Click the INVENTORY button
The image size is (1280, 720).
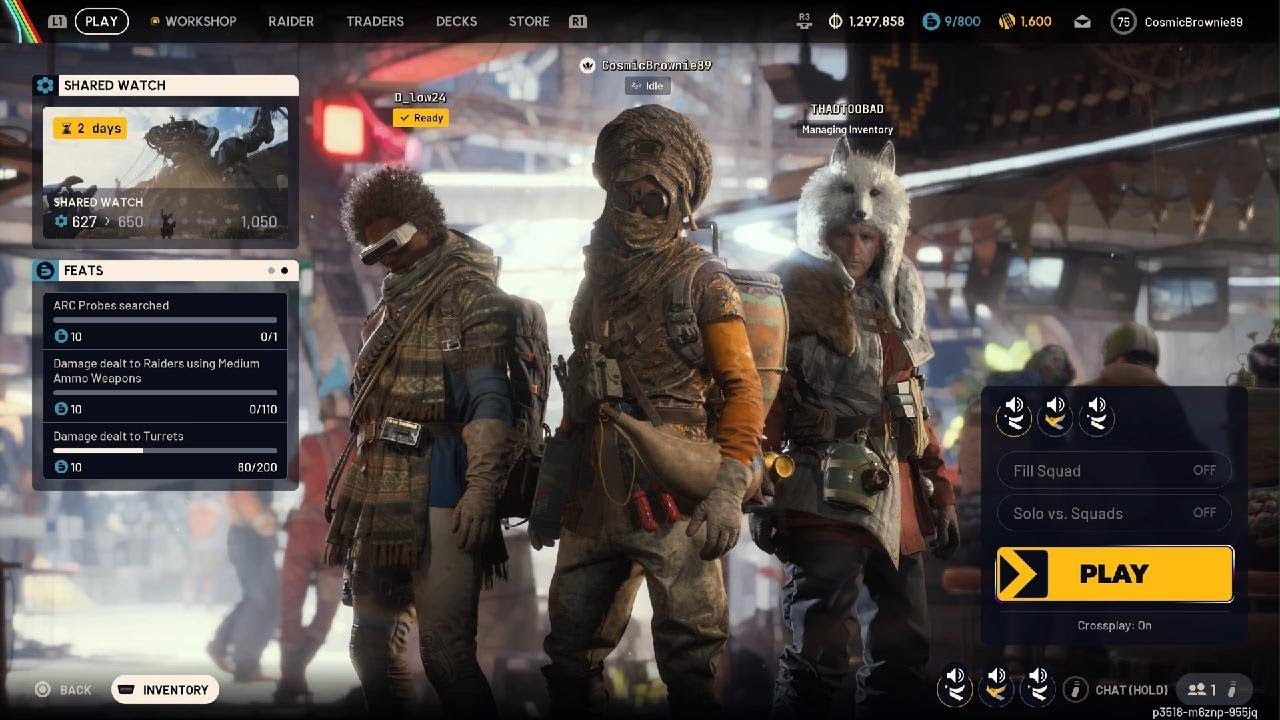click(165, 689)
